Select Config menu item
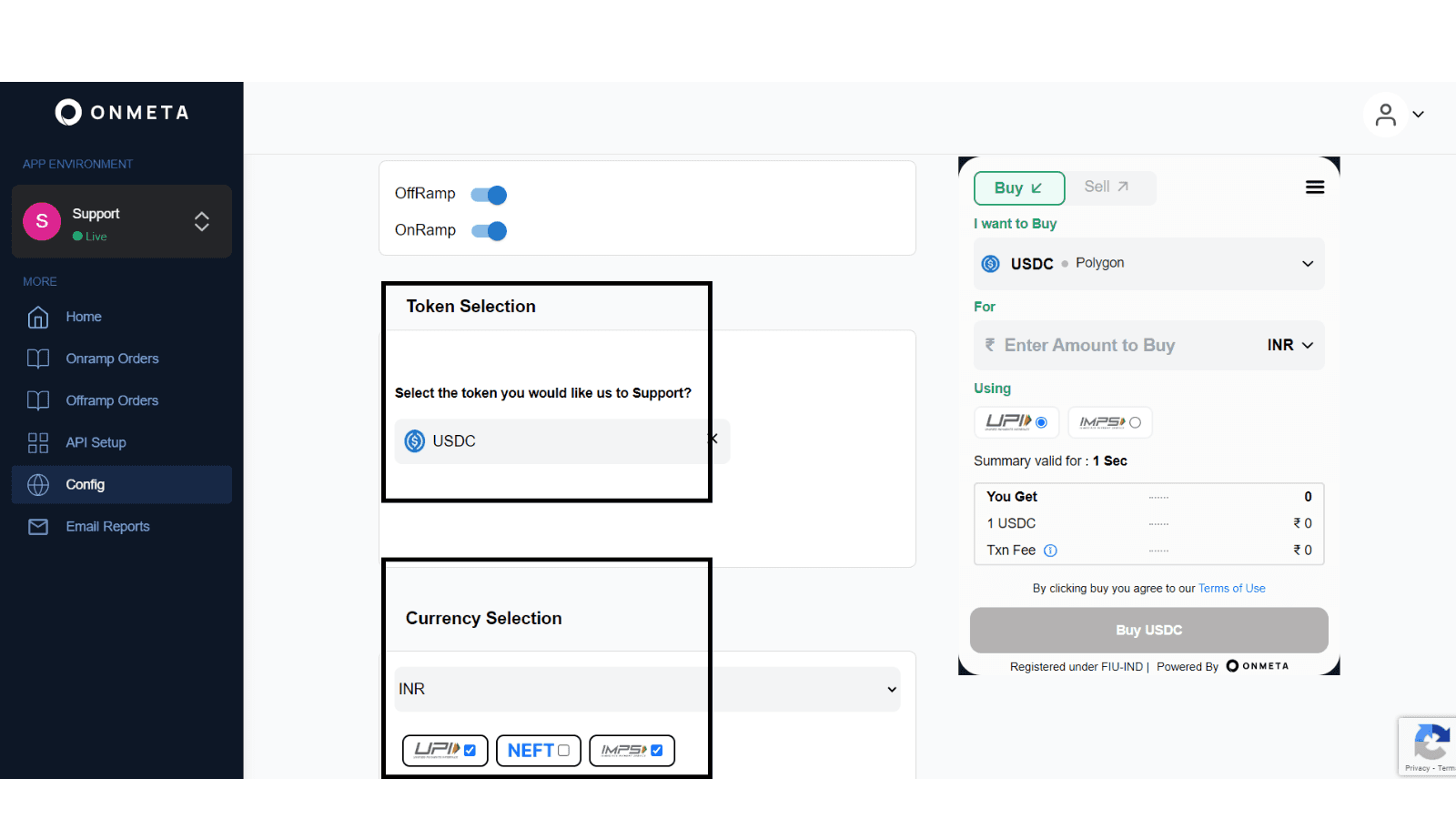The width and height of the screenshot is (1456, 819). (122, 485)
